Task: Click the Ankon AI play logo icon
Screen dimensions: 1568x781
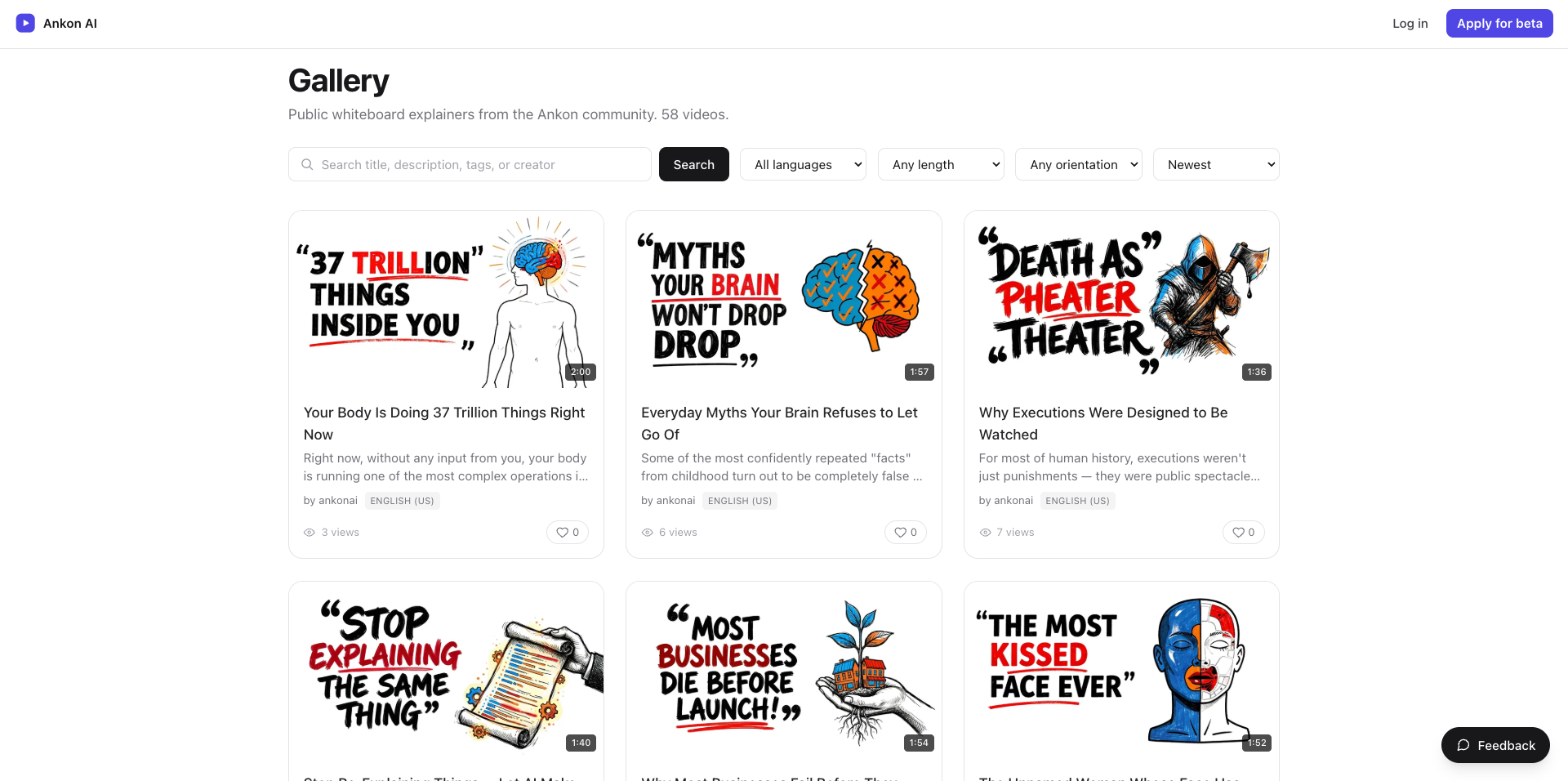Action: 25,23
